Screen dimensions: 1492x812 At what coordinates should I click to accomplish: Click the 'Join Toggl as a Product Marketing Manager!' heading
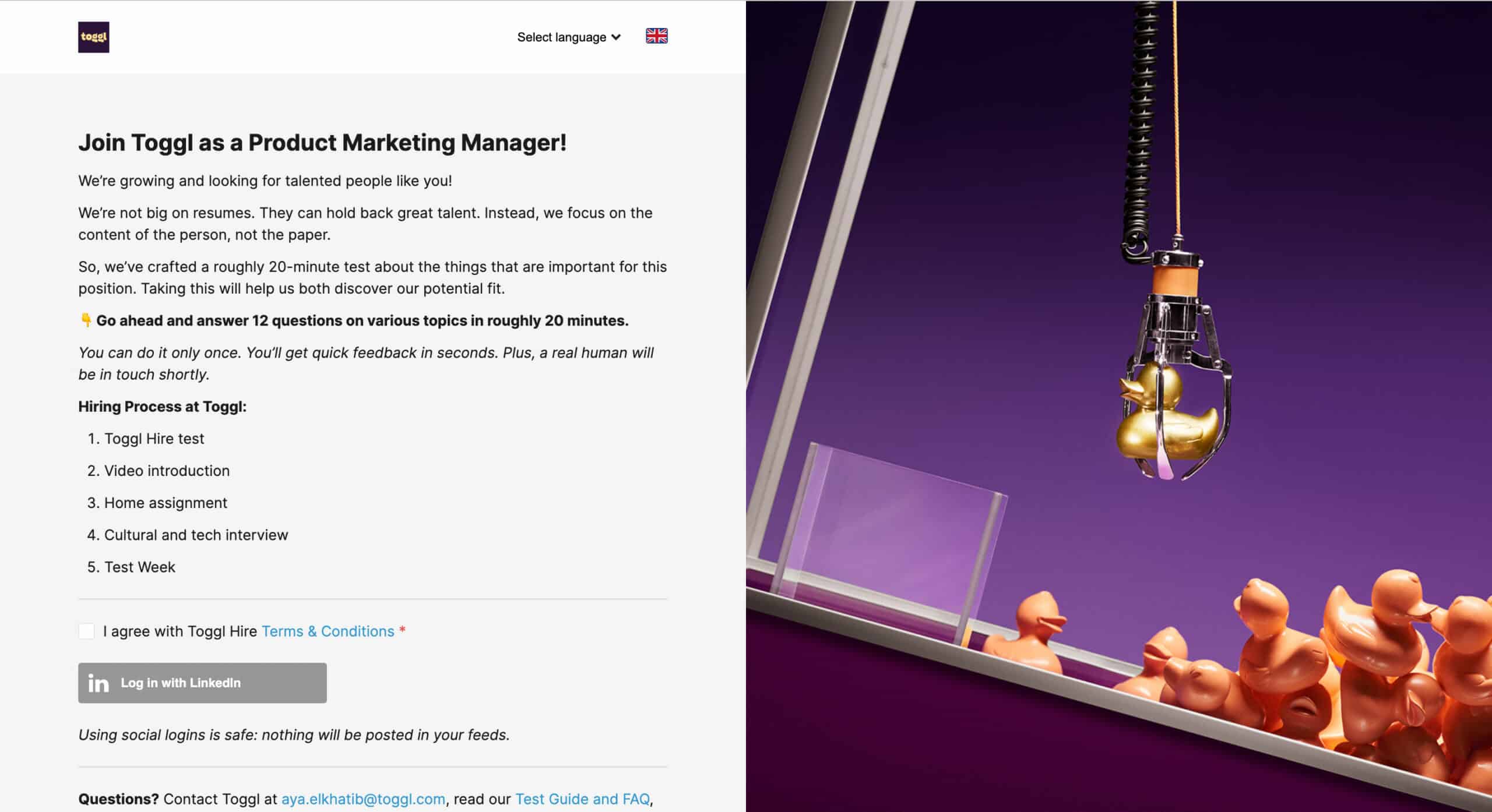322,143
